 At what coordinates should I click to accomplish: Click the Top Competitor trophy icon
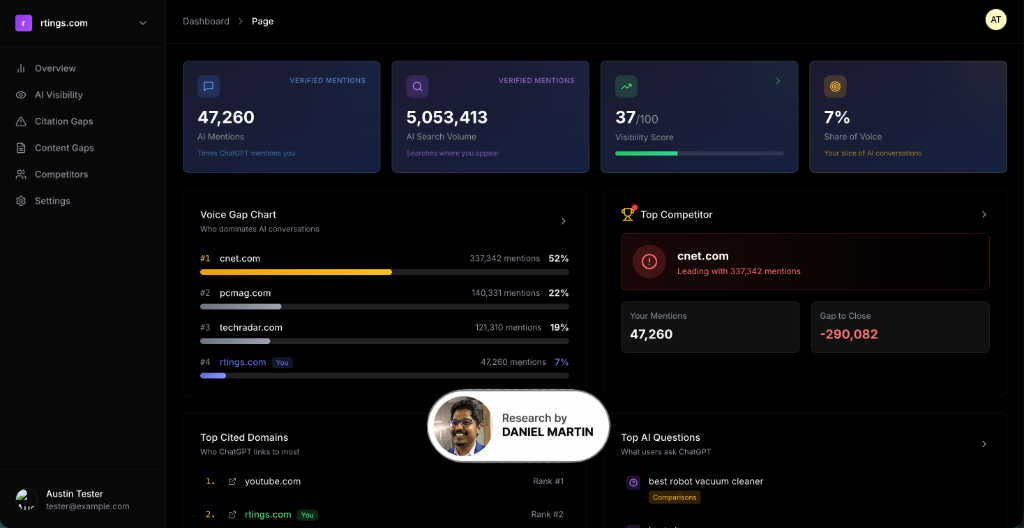[x=628, y=213]
